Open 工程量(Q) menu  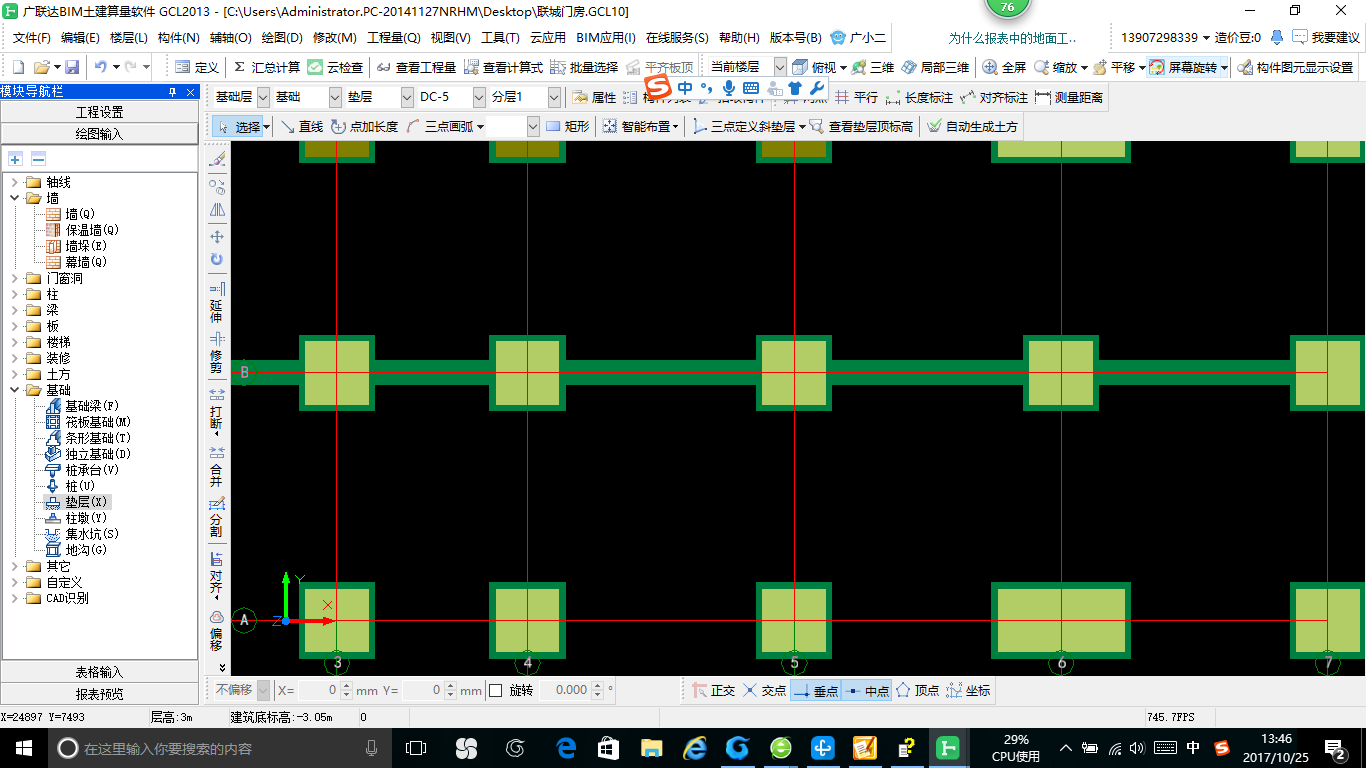coord(394,38)
